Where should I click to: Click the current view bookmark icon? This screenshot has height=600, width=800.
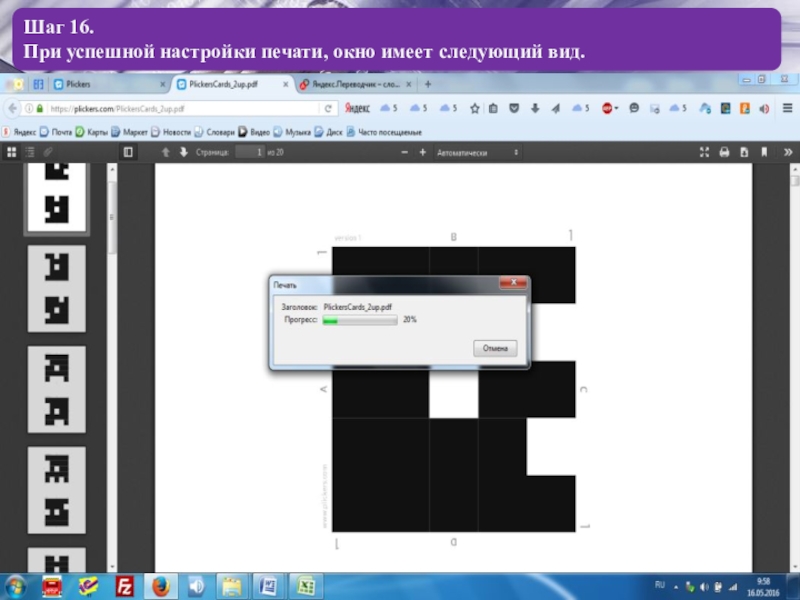point(764,152)
